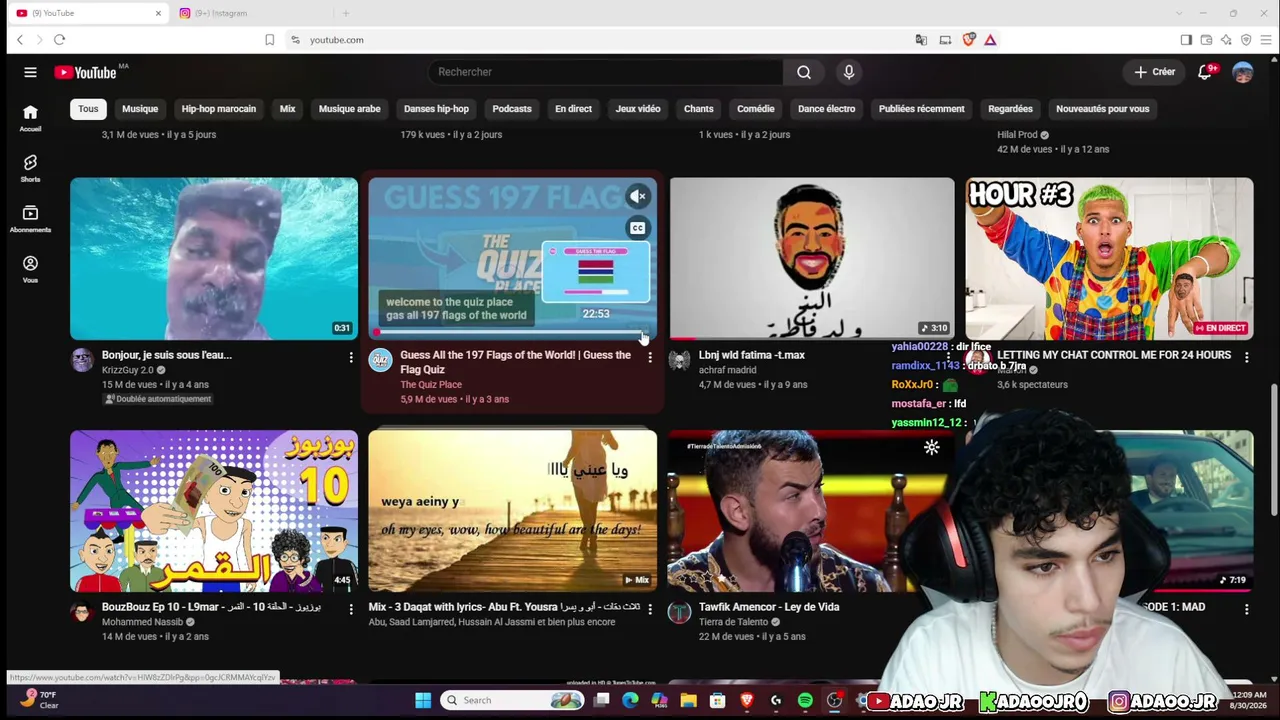Go to Accueil in the sidebar
Screen dimensions: 1280x720
click(x=30, y=118)
